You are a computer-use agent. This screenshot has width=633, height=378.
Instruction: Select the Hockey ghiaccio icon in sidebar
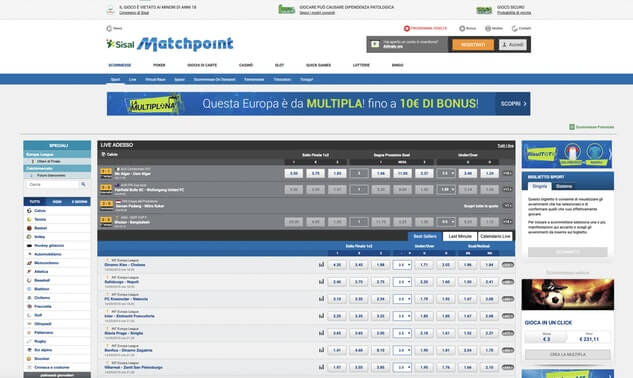29,246
